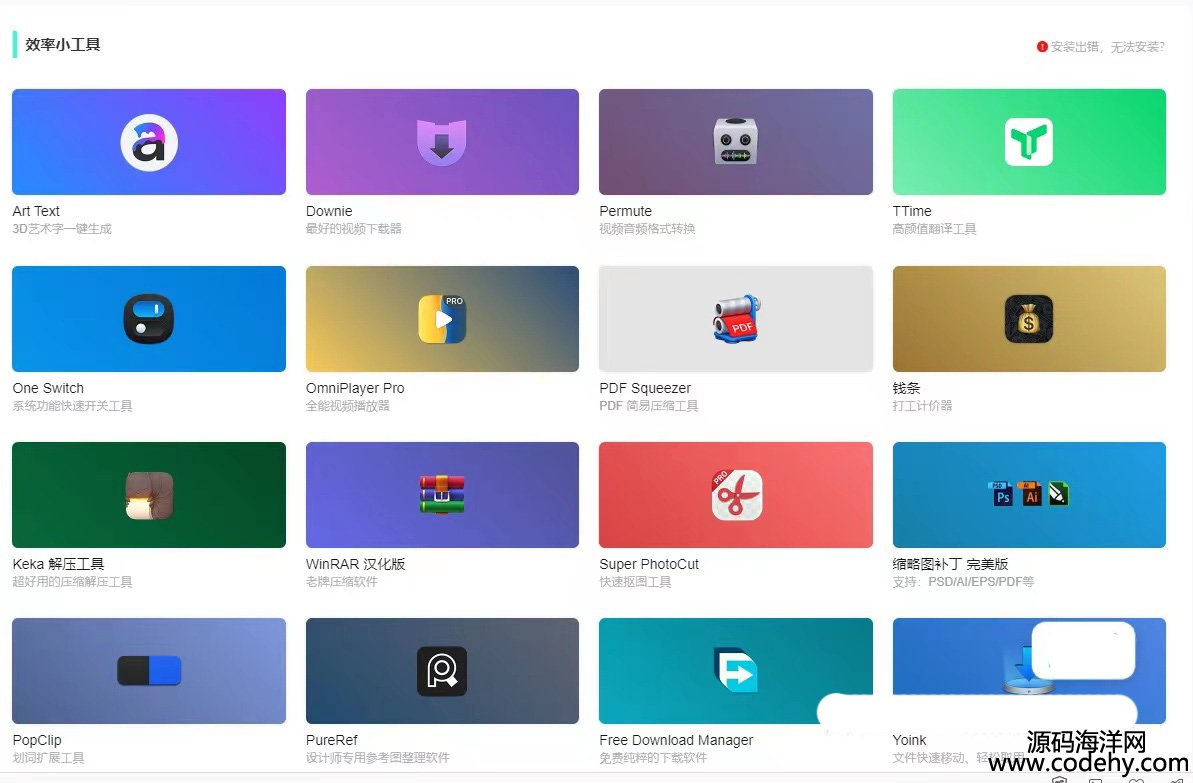Click the Permute title
Screen dimensions: 1193x783
625,211
